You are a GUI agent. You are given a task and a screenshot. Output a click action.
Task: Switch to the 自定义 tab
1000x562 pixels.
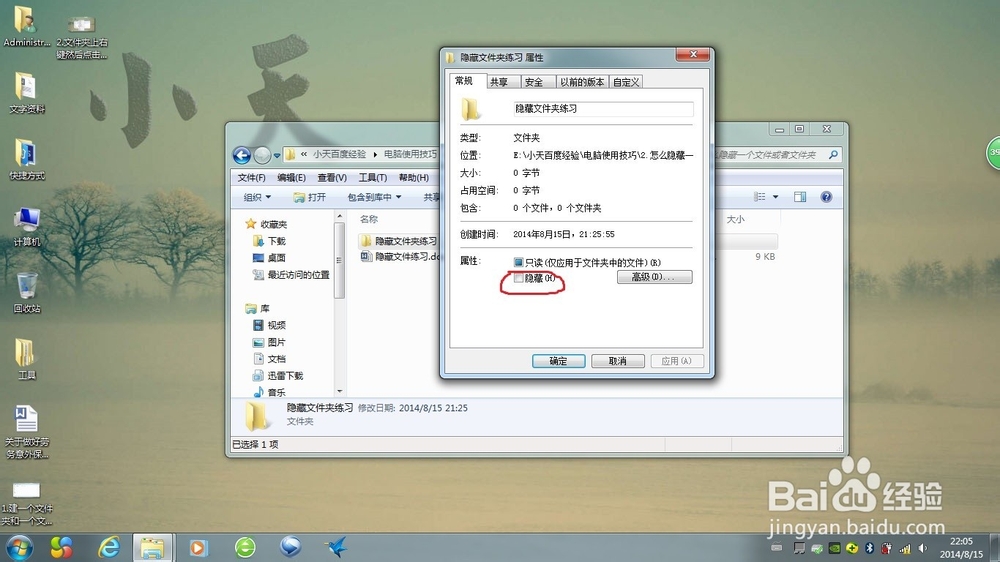click(626, 82)
